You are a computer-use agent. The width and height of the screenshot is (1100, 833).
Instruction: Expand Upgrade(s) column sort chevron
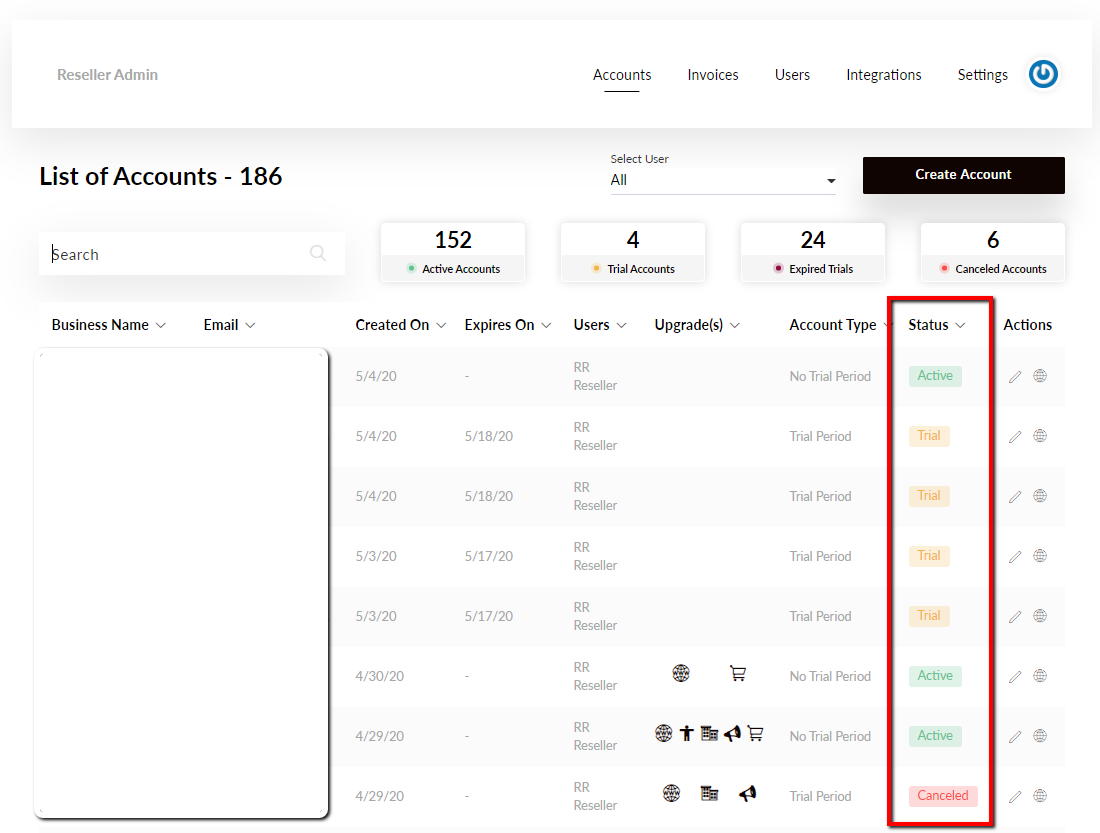(x=735, y=326)
